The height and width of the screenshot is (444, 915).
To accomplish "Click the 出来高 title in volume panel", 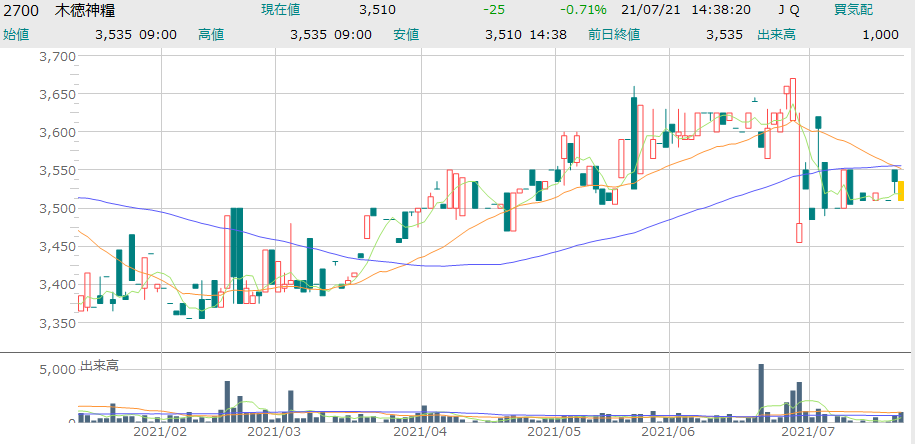I will coord(99,367).
